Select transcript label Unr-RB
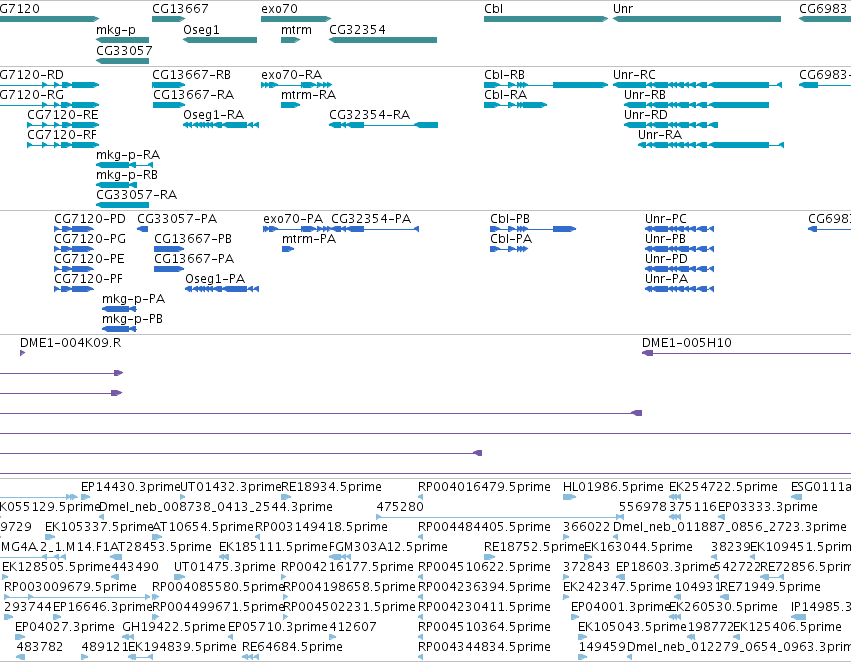 [645, 94]
